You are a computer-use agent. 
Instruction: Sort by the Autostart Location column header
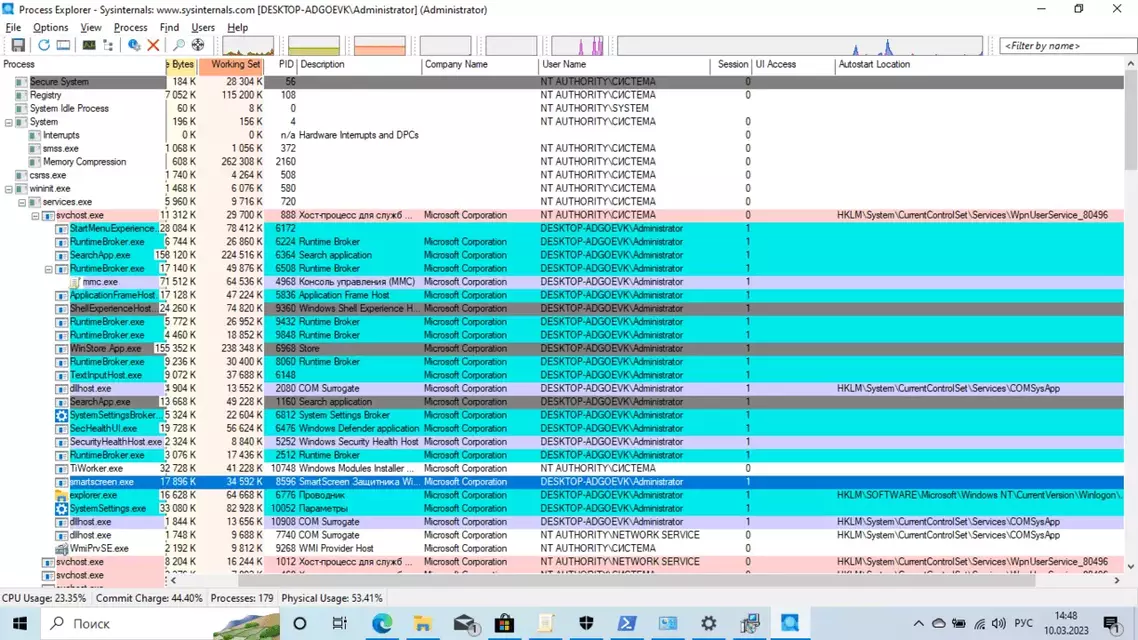tap(980, 65)
